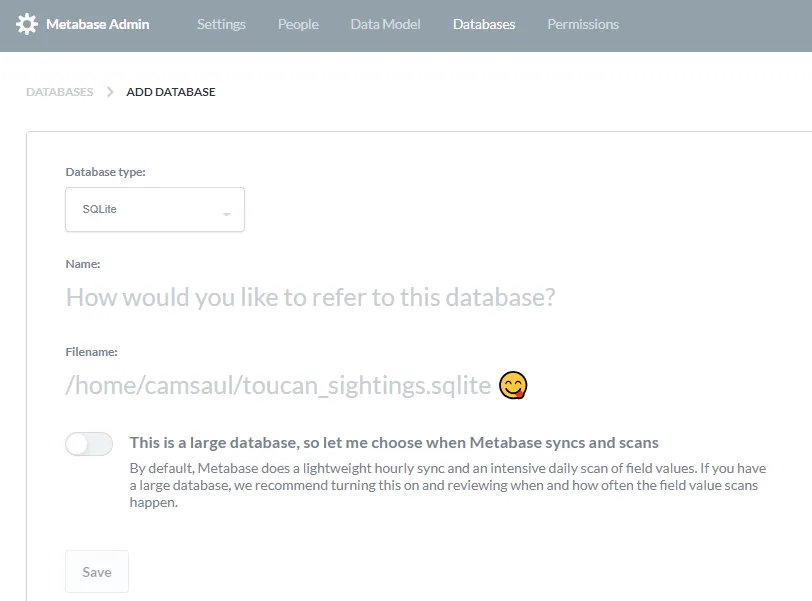
Task: Open the Settings admin tab
Action: pos(221,24)
